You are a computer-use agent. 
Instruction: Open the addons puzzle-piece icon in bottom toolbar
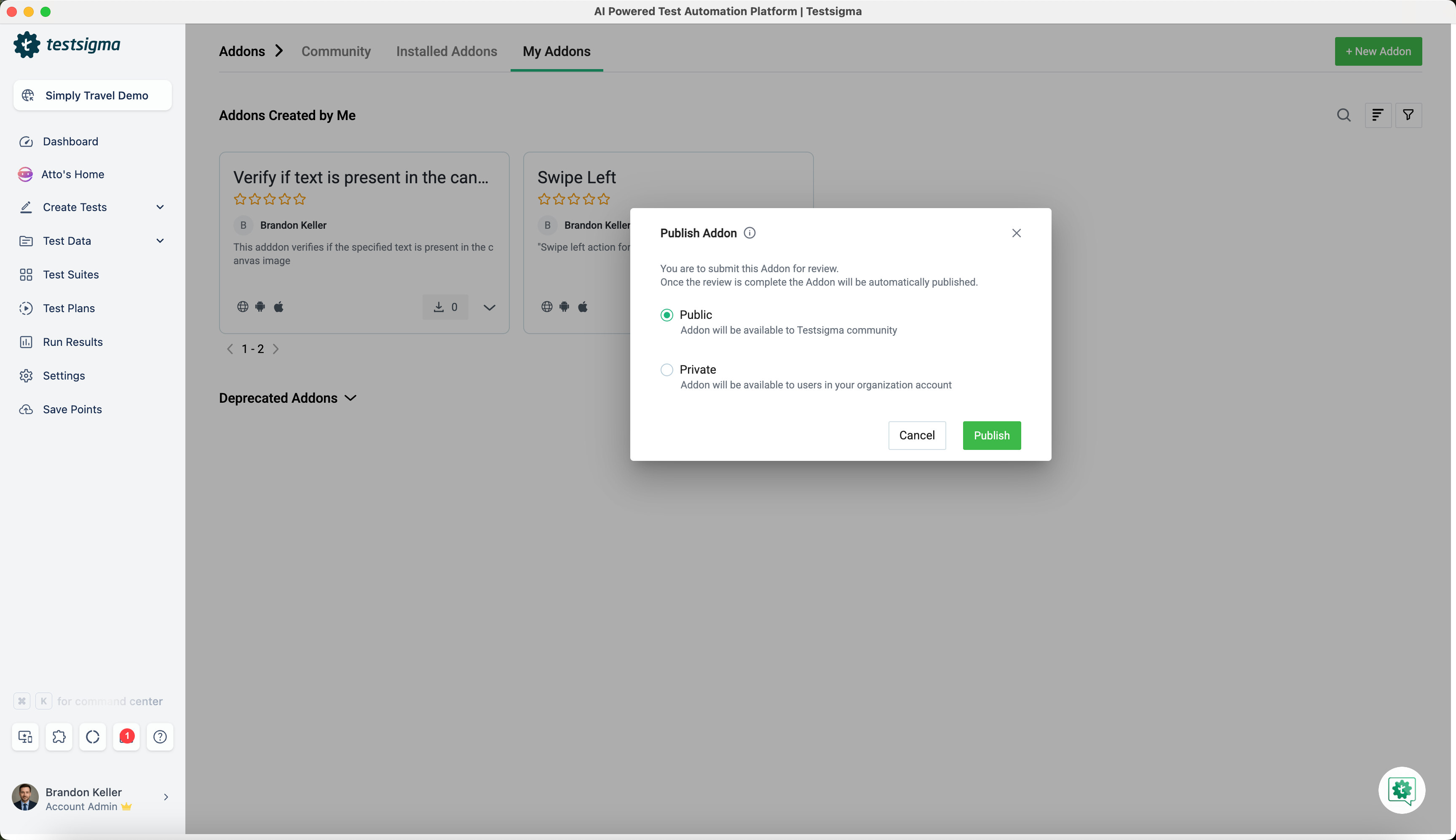[x=59, y=737]
